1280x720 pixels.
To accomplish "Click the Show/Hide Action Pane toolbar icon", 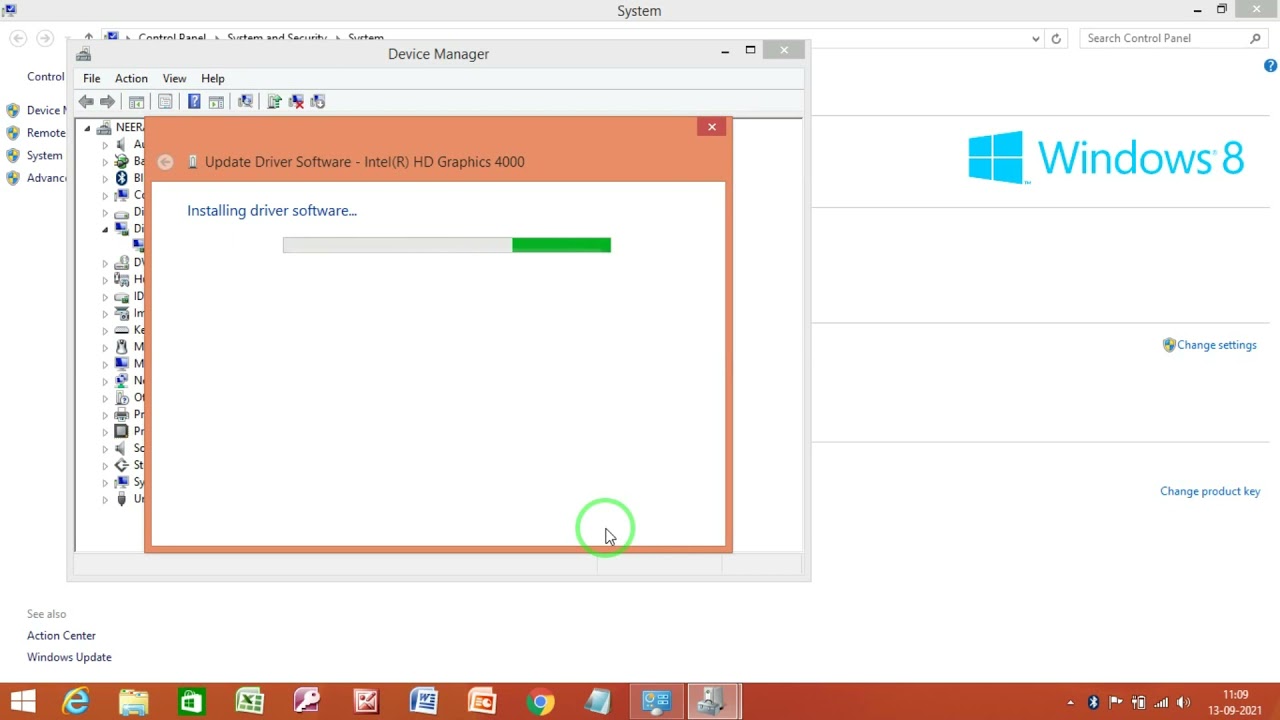I will [x=216, y=101].
